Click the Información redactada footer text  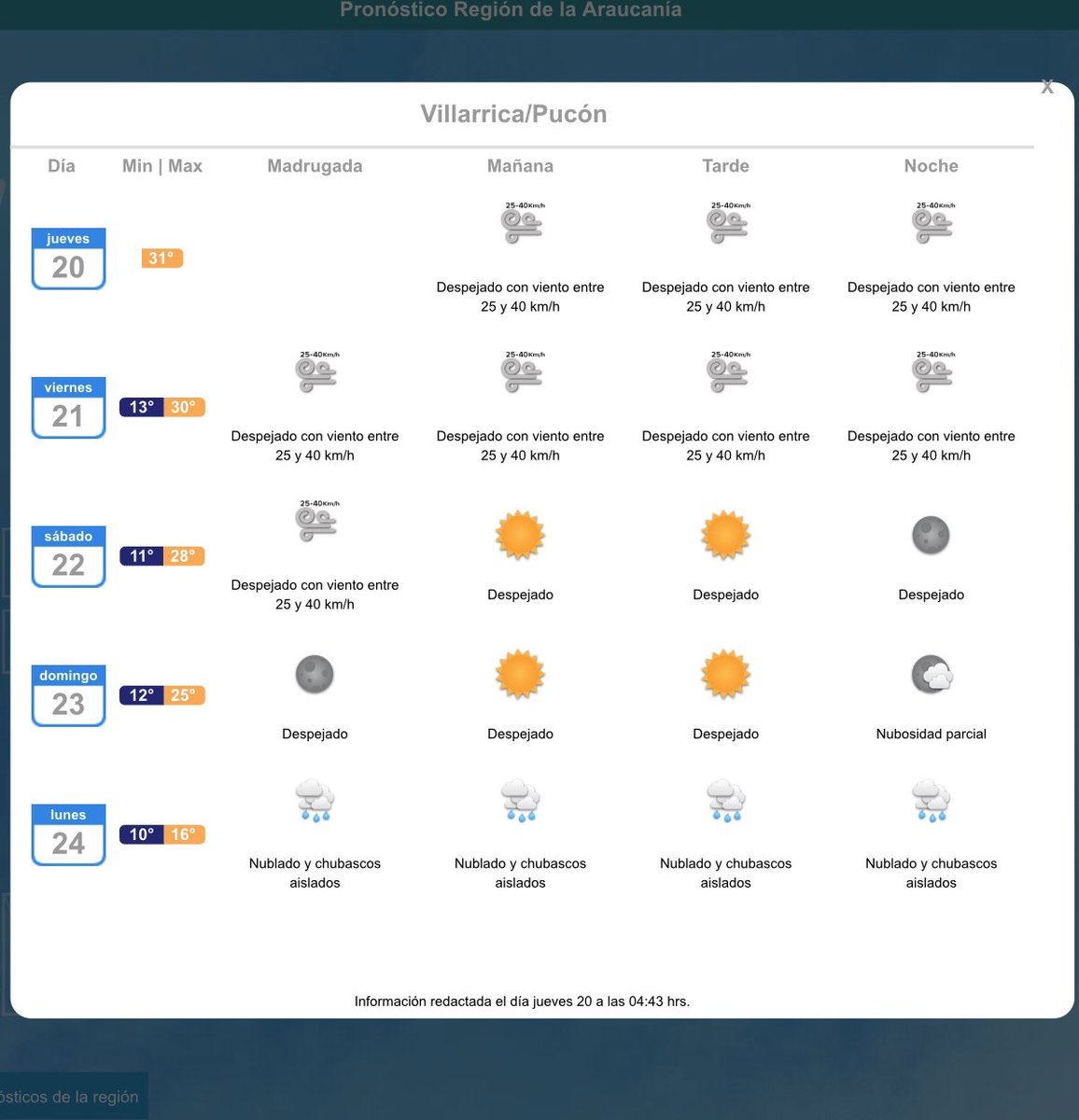(522, 1001)
